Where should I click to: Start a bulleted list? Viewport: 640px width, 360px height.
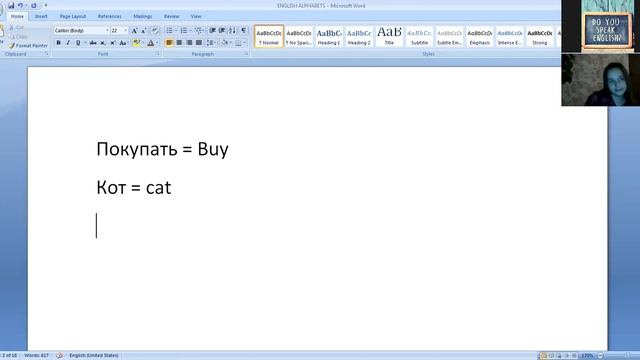[169, 31]
